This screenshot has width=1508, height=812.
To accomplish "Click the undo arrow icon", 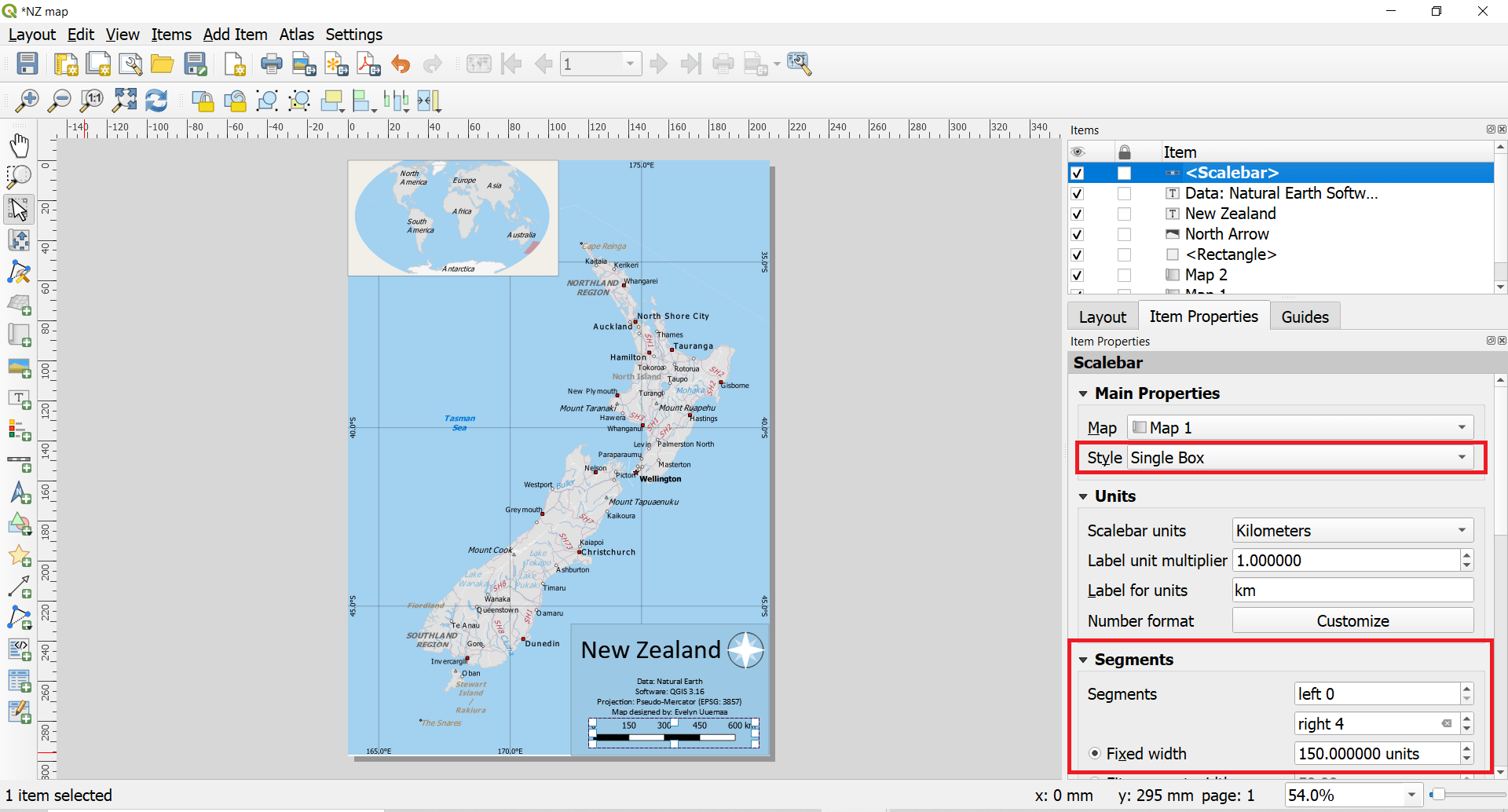I will pos(401,64).
